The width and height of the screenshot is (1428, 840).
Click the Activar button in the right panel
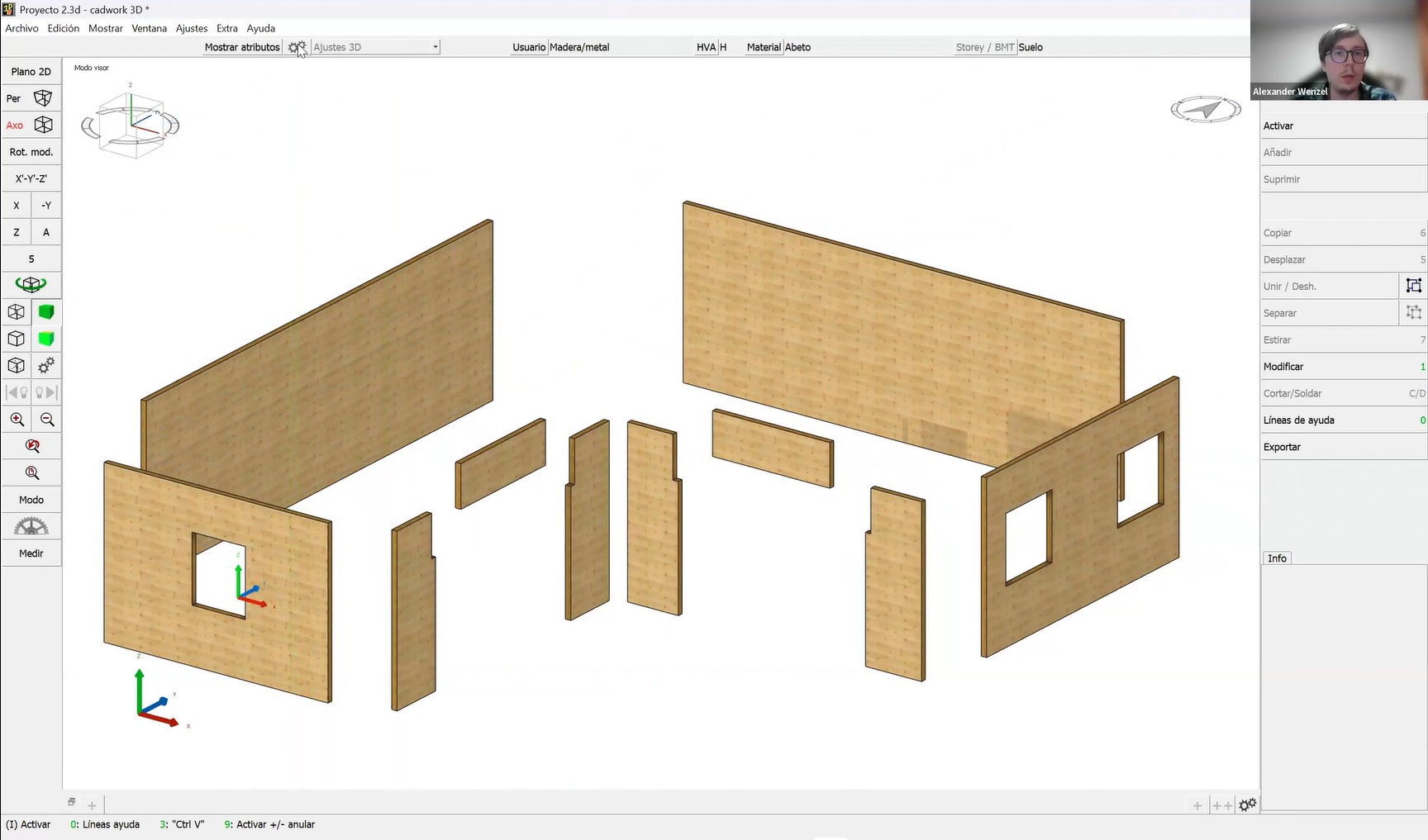pos(1344,126)
